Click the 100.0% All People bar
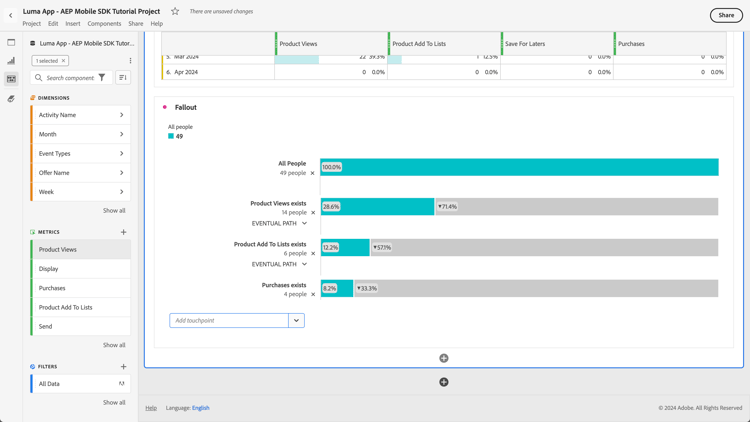The height and width of the screenshot is (422, 750). (x=519, y=167)
